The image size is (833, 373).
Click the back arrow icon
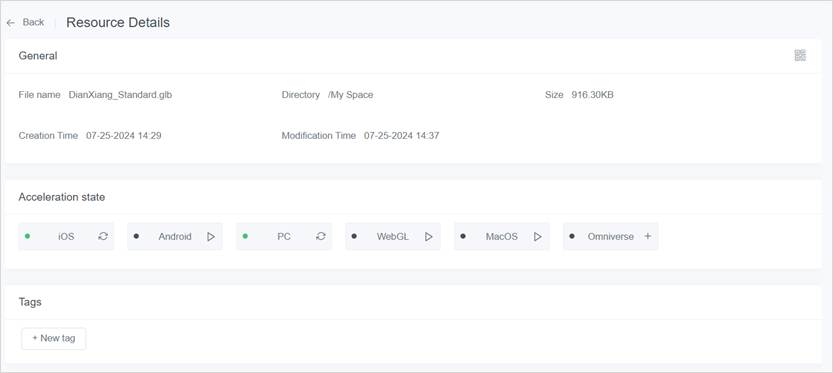point(11,23)
